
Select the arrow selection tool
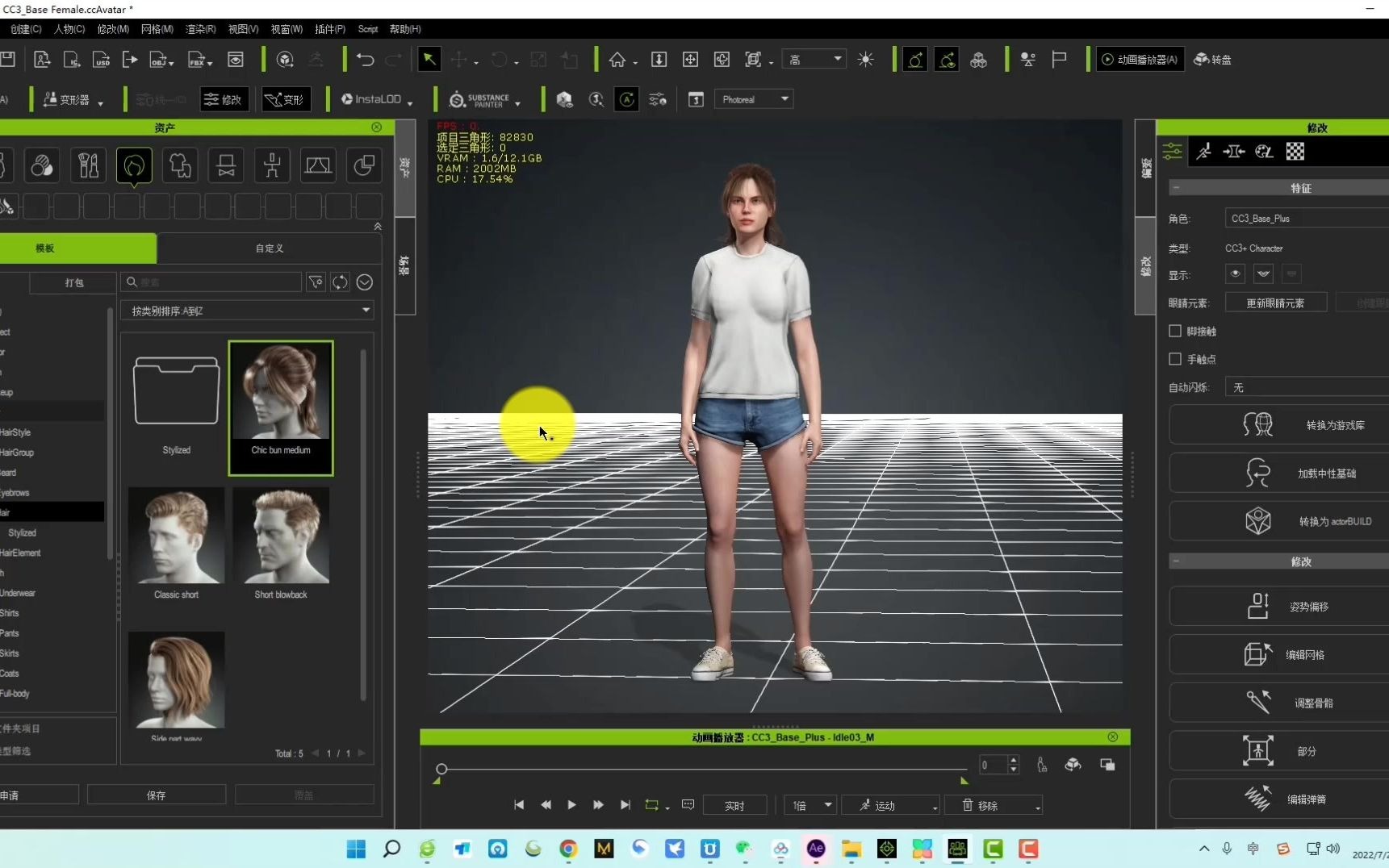click(429, 60)
